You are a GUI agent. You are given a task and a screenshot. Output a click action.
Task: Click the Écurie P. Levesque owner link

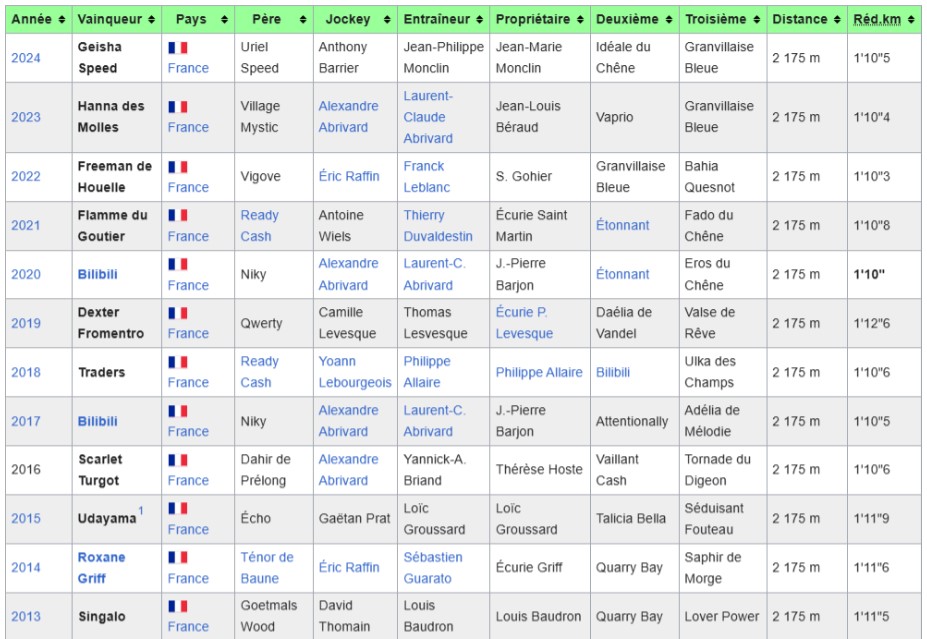click(x=524, y=323)
